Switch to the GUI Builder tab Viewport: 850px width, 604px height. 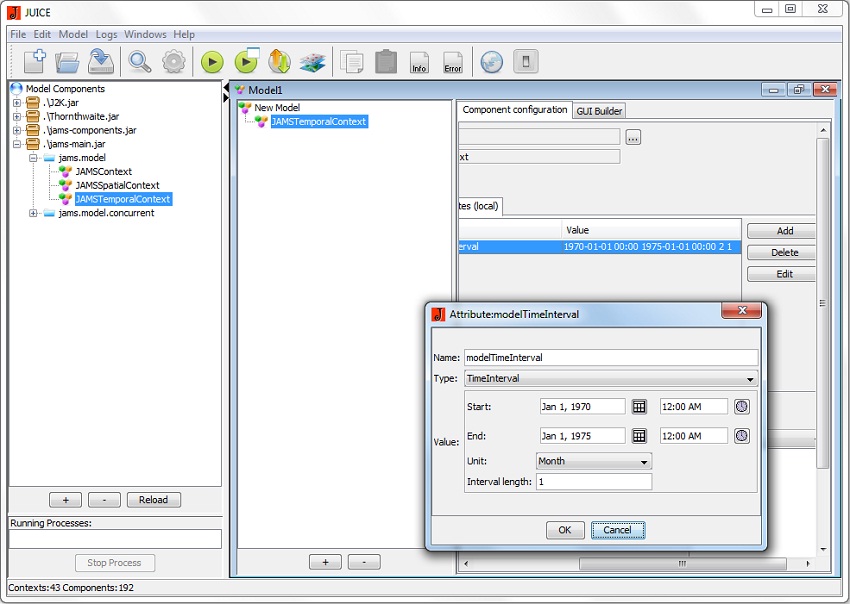click(600, 111)
